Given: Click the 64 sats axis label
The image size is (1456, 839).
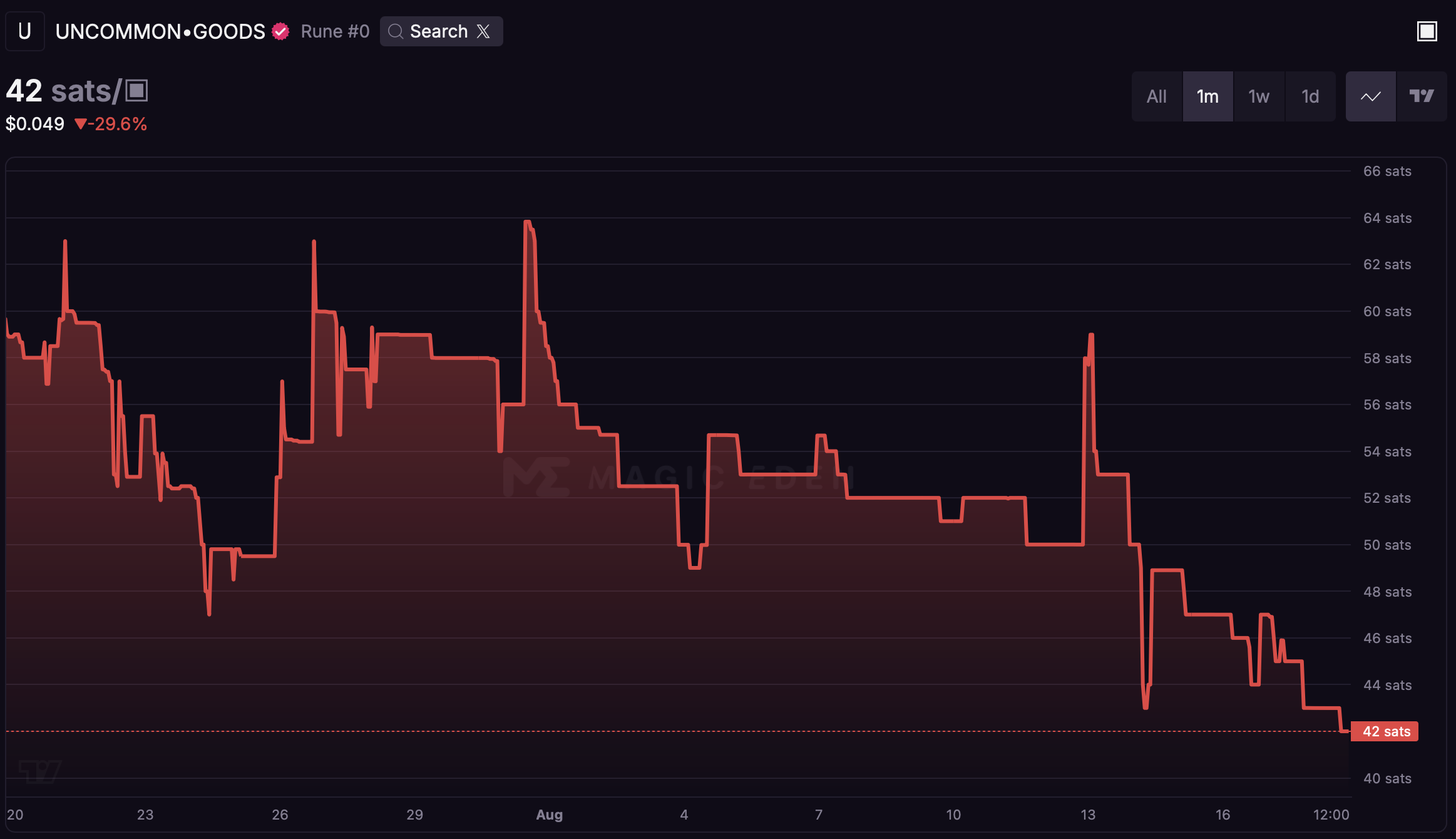Looking at the screenshot, I should (1387, 218).
